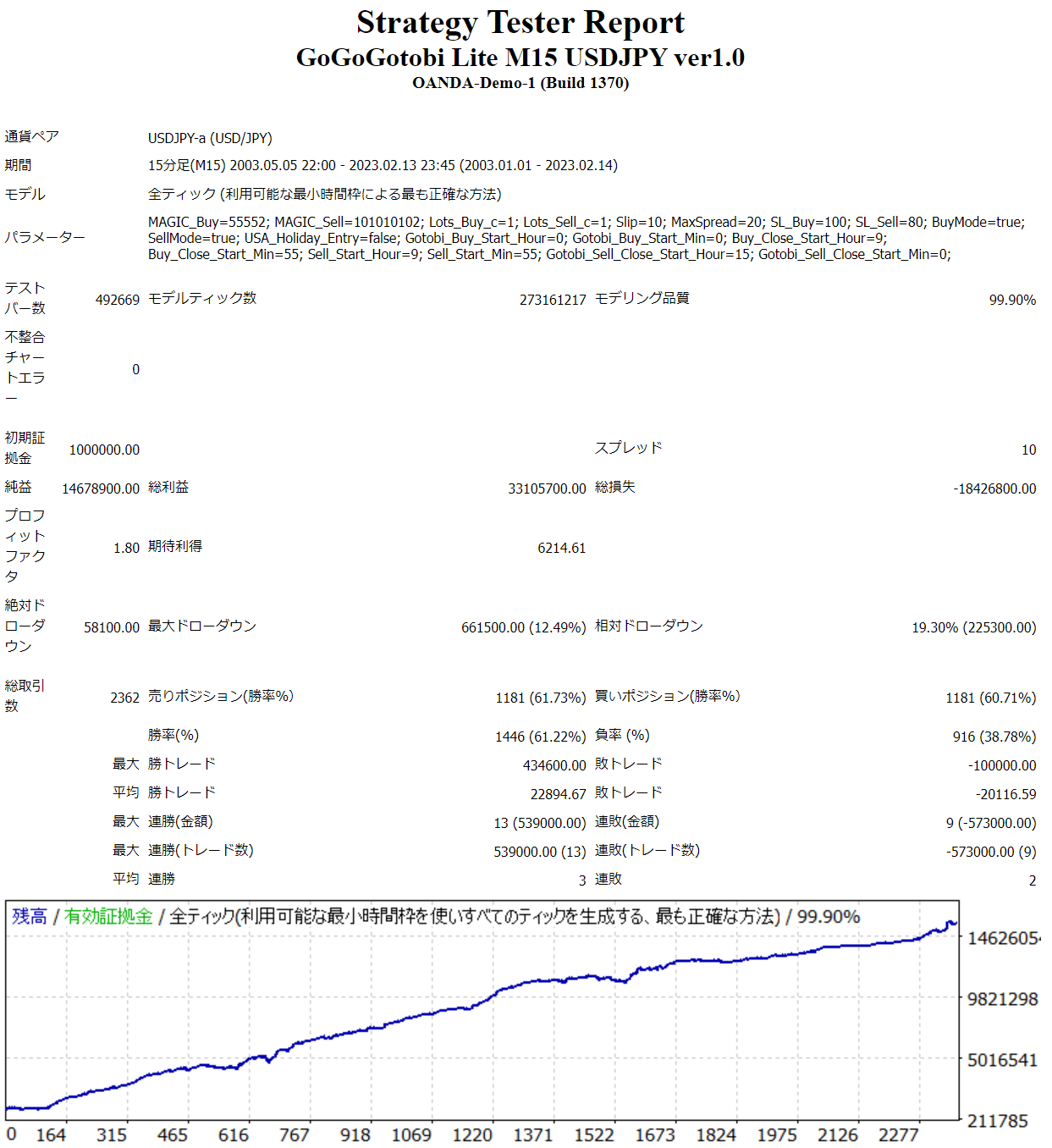Screen dimensions: 1052x1148
Task: Select chart x-axis label 1220
Action: [x=472, y=1135]
